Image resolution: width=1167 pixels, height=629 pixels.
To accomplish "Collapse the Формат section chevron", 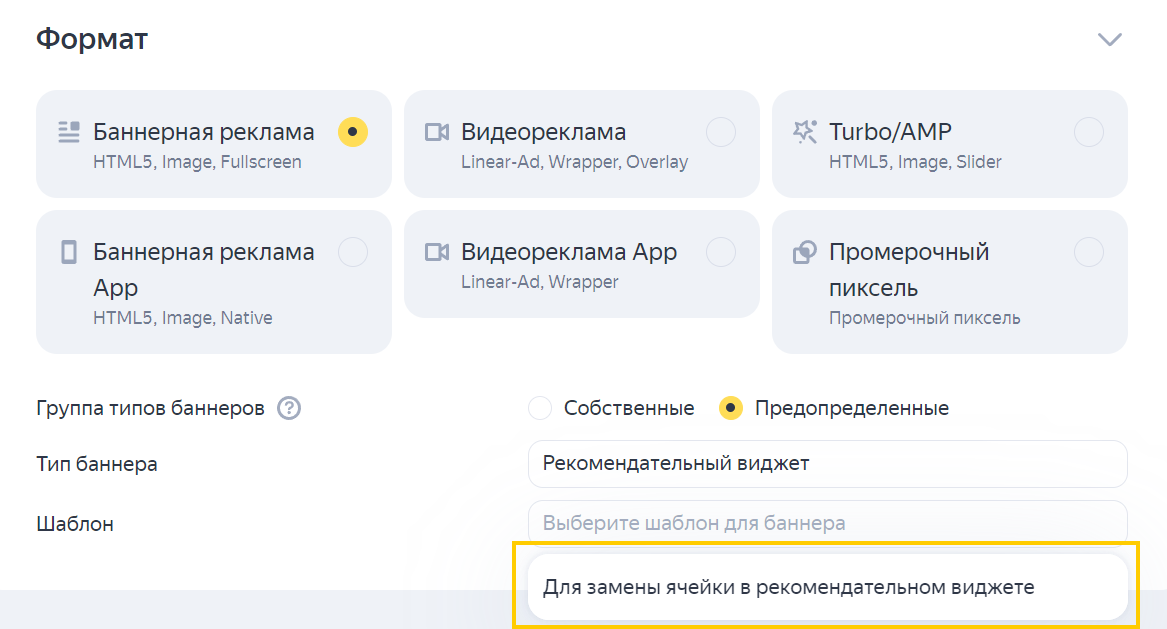I will click(1109, 40).
